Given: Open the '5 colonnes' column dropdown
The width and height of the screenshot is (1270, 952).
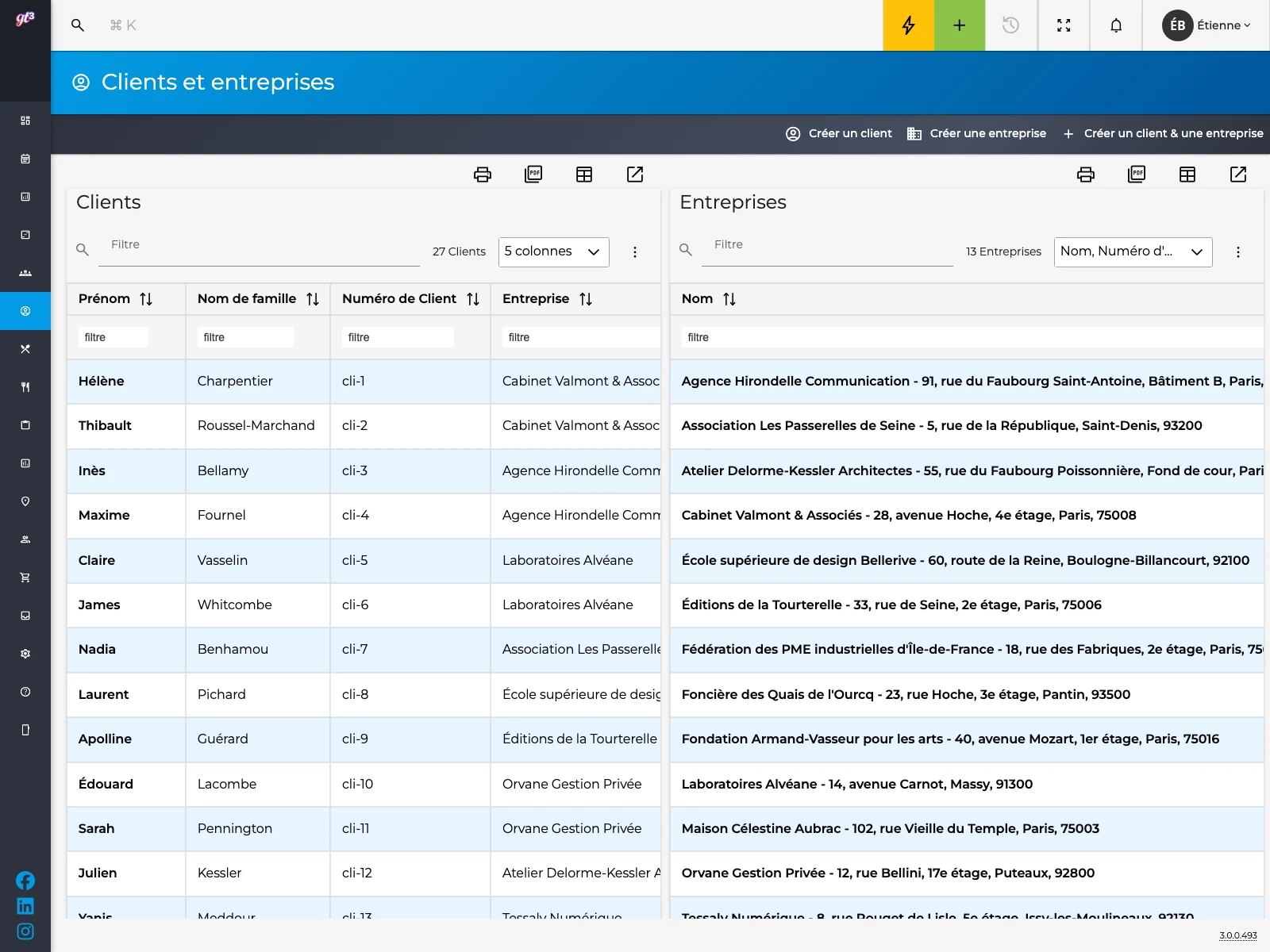Looking at the screenshot, I should pos(554,251).
